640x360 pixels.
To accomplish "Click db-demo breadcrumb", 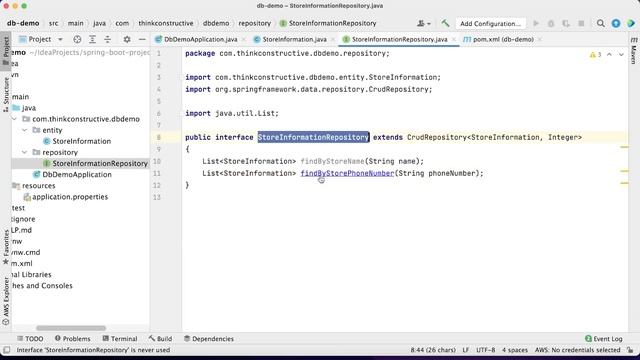I will (x=23, y=23).
